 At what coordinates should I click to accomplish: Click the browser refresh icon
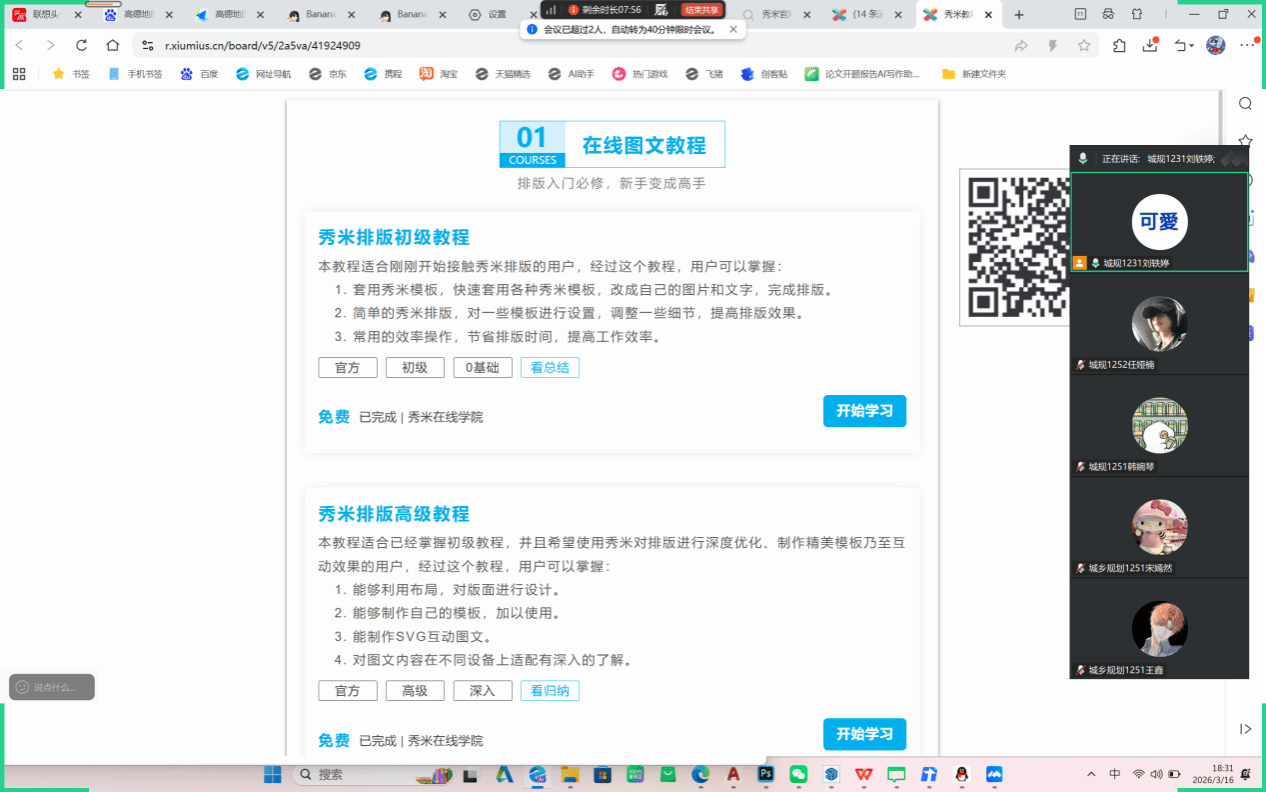tap(82, 45)
